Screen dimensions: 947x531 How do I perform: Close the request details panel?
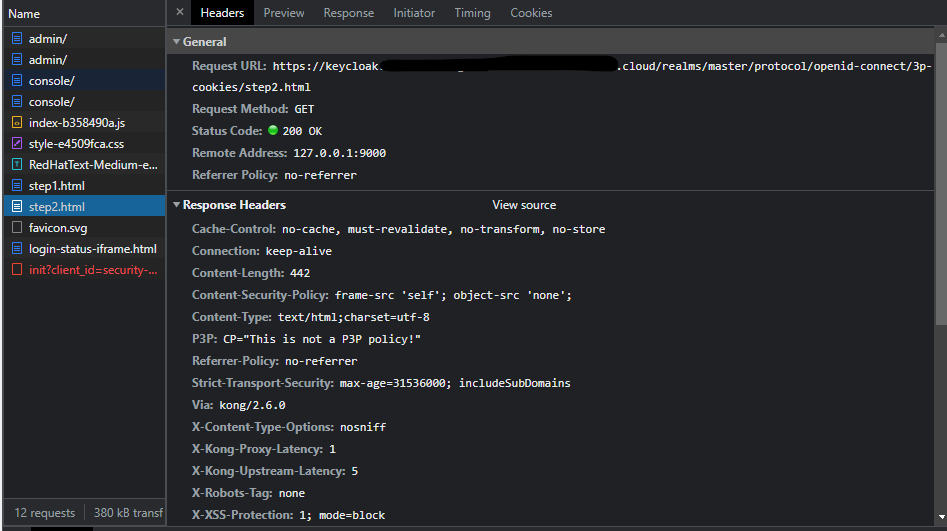pos(180,12)
